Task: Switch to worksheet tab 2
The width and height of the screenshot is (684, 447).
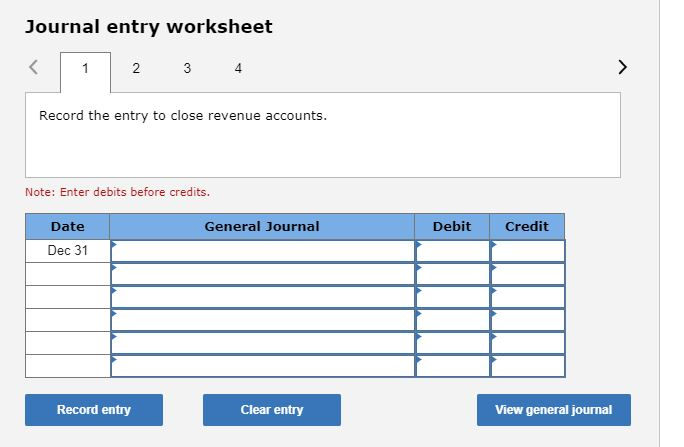Action: [x=136, y=68]
